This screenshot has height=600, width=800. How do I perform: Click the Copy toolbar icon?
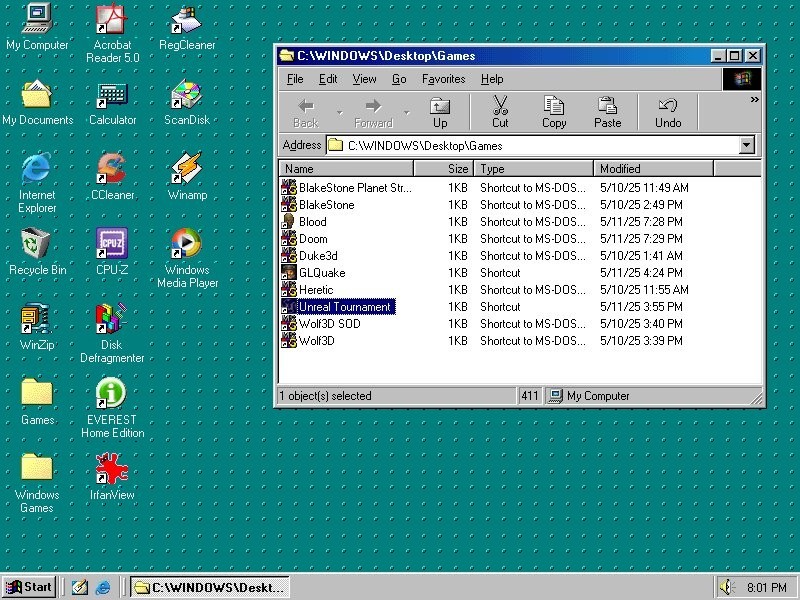[554, 111]
